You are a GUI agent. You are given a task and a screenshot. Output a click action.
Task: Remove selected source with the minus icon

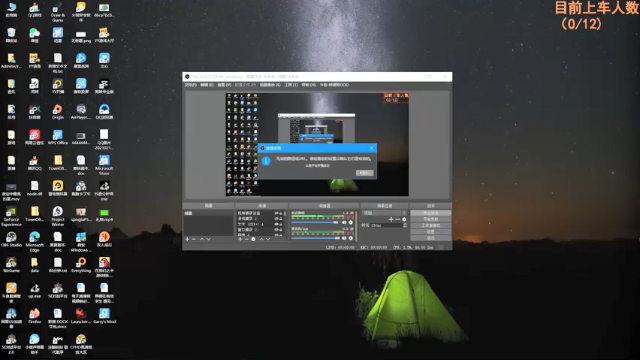247,239
